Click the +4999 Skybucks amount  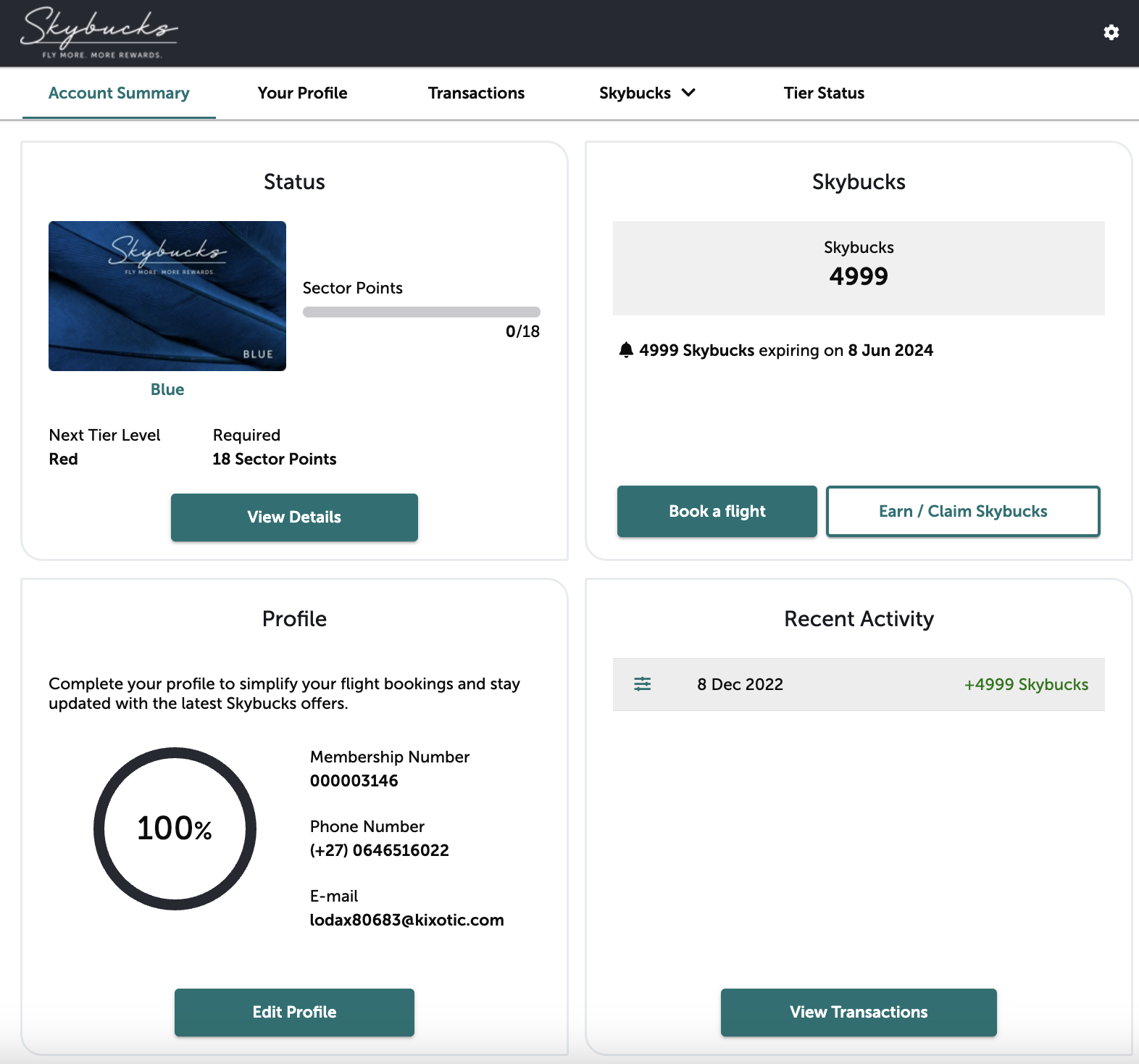(x=1026, y=684)
